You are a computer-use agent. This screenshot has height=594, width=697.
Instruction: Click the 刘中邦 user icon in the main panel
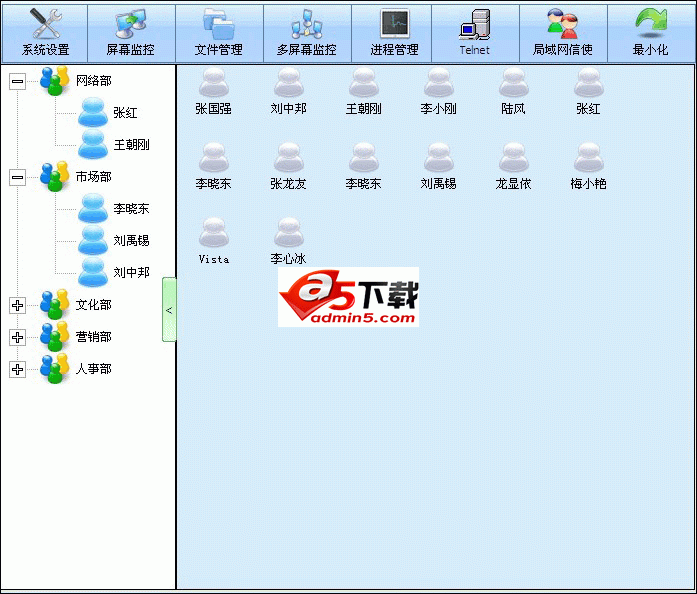coord(289,92)
